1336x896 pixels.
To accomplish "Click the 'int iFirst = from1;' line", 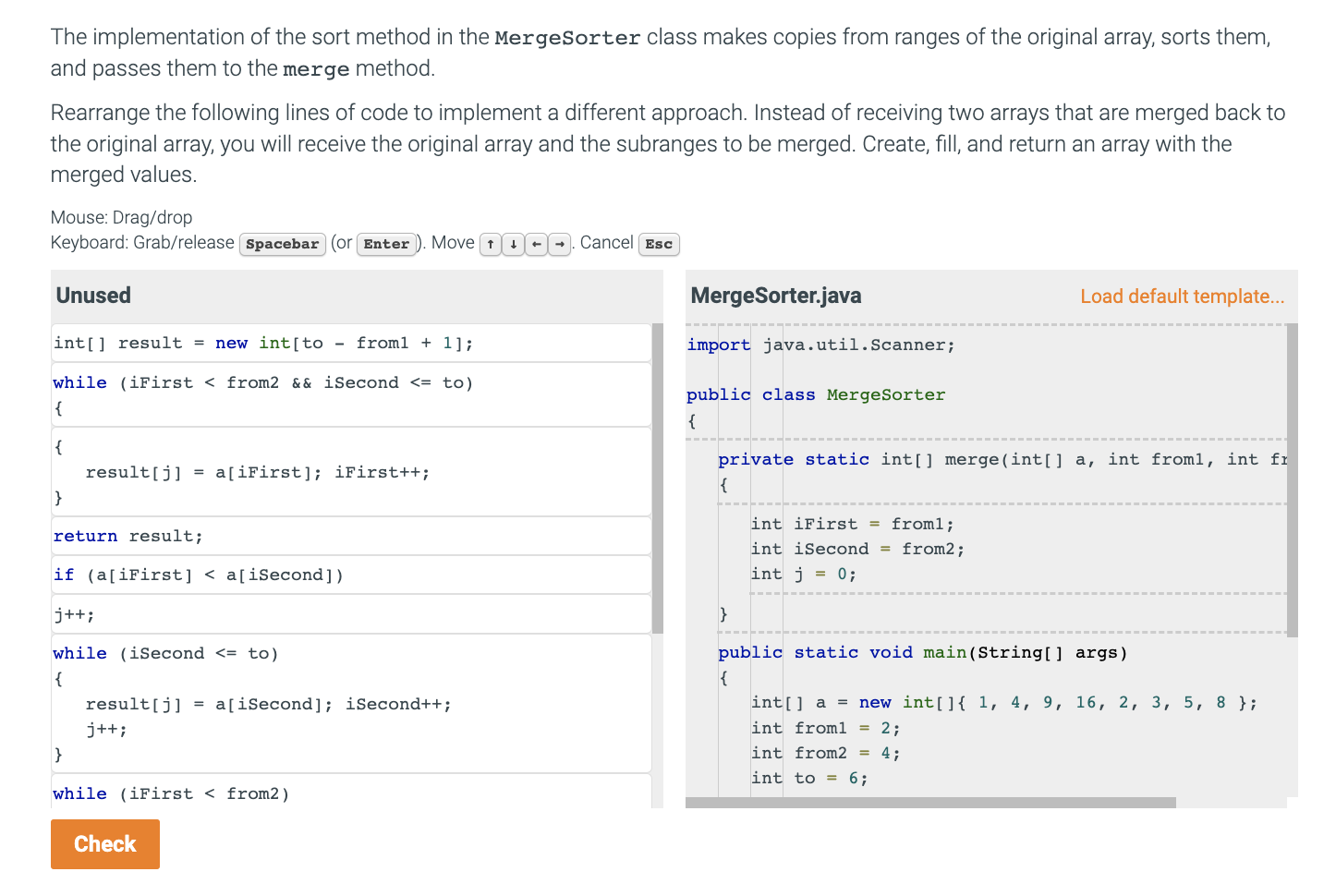I will click(852, 524).
